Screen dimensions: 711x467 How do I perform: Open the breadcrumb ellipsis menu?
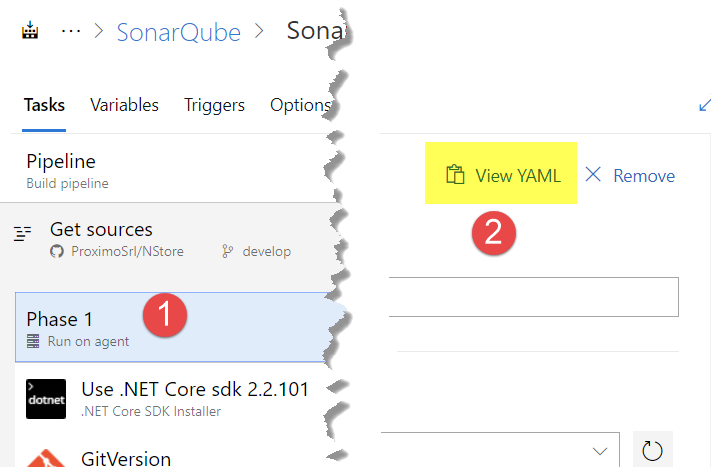click(x=71, y=31)
